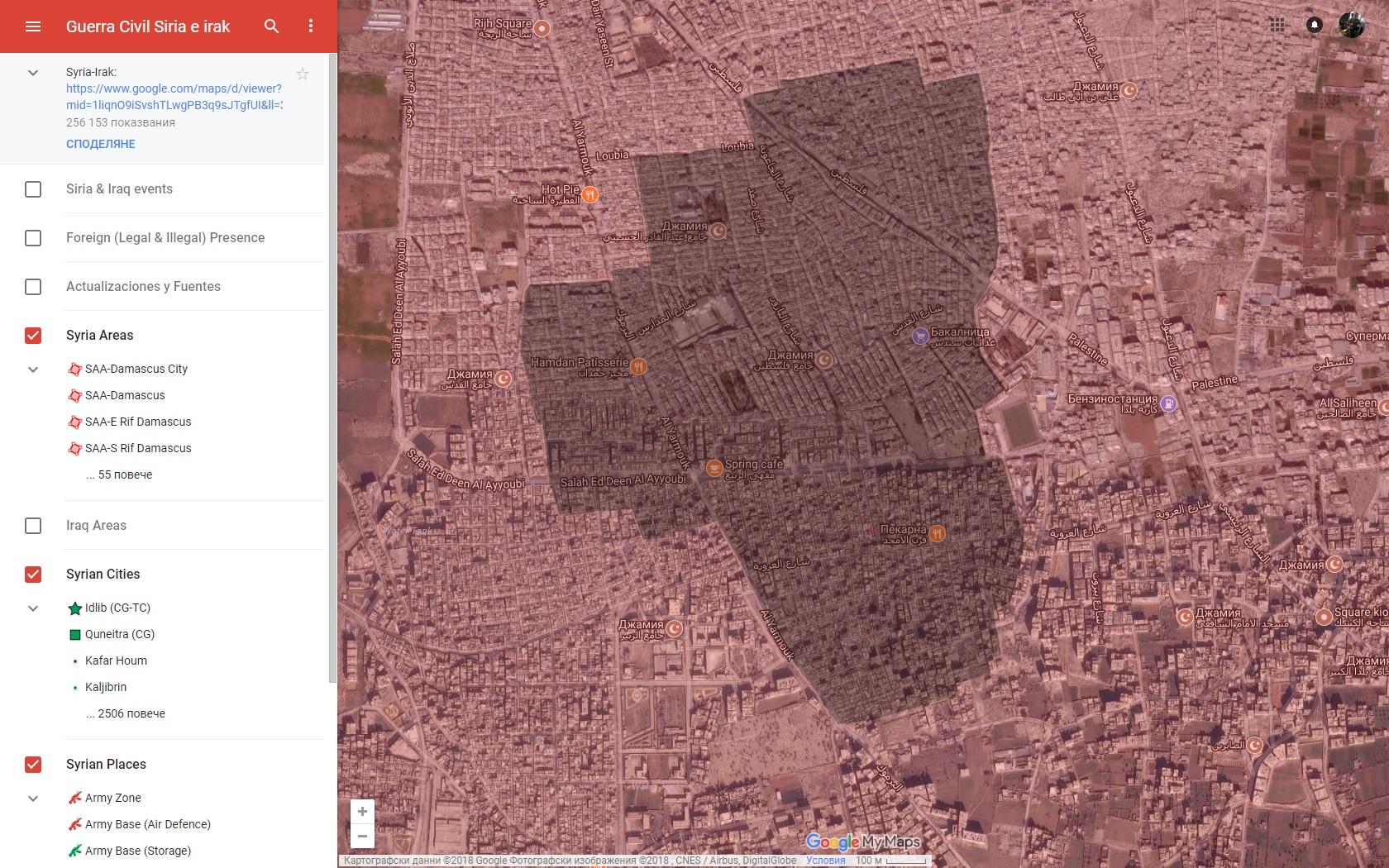Select SAA-Damascus City list item
The width and height of the screenshot is (1389, 868).
(136, 369)
